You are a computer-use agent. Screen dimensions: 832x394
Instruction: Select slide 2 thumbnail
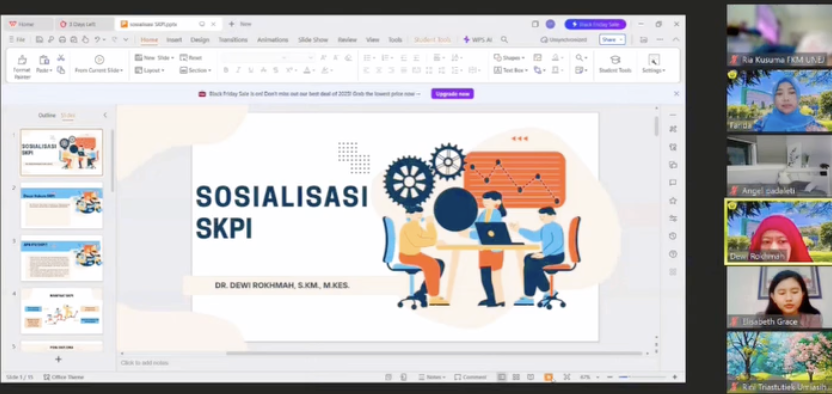(x=62, y=205)
